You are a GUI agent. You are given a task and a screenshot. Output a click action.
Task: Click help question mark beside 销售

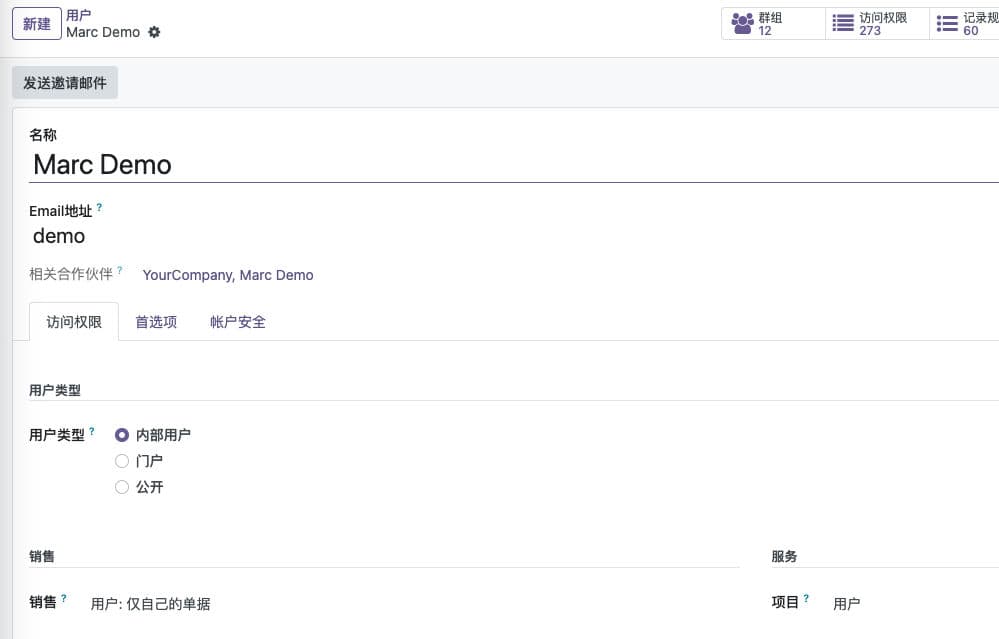[64, 599]
